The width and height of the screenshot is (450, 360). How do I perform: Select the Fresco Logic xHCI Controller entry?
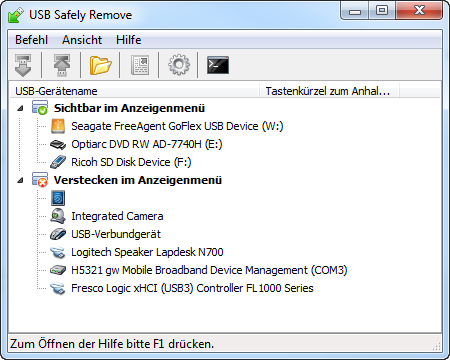192,288
